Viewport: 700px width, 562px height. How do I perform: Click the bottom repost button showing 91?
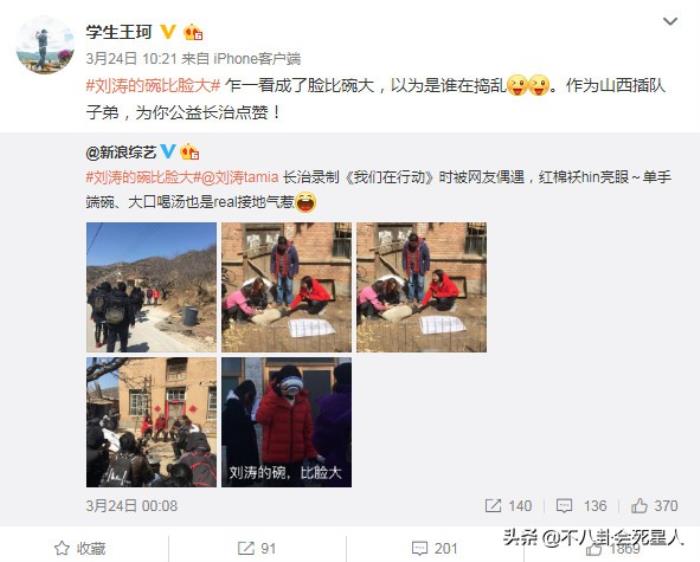tap(257, 548)
